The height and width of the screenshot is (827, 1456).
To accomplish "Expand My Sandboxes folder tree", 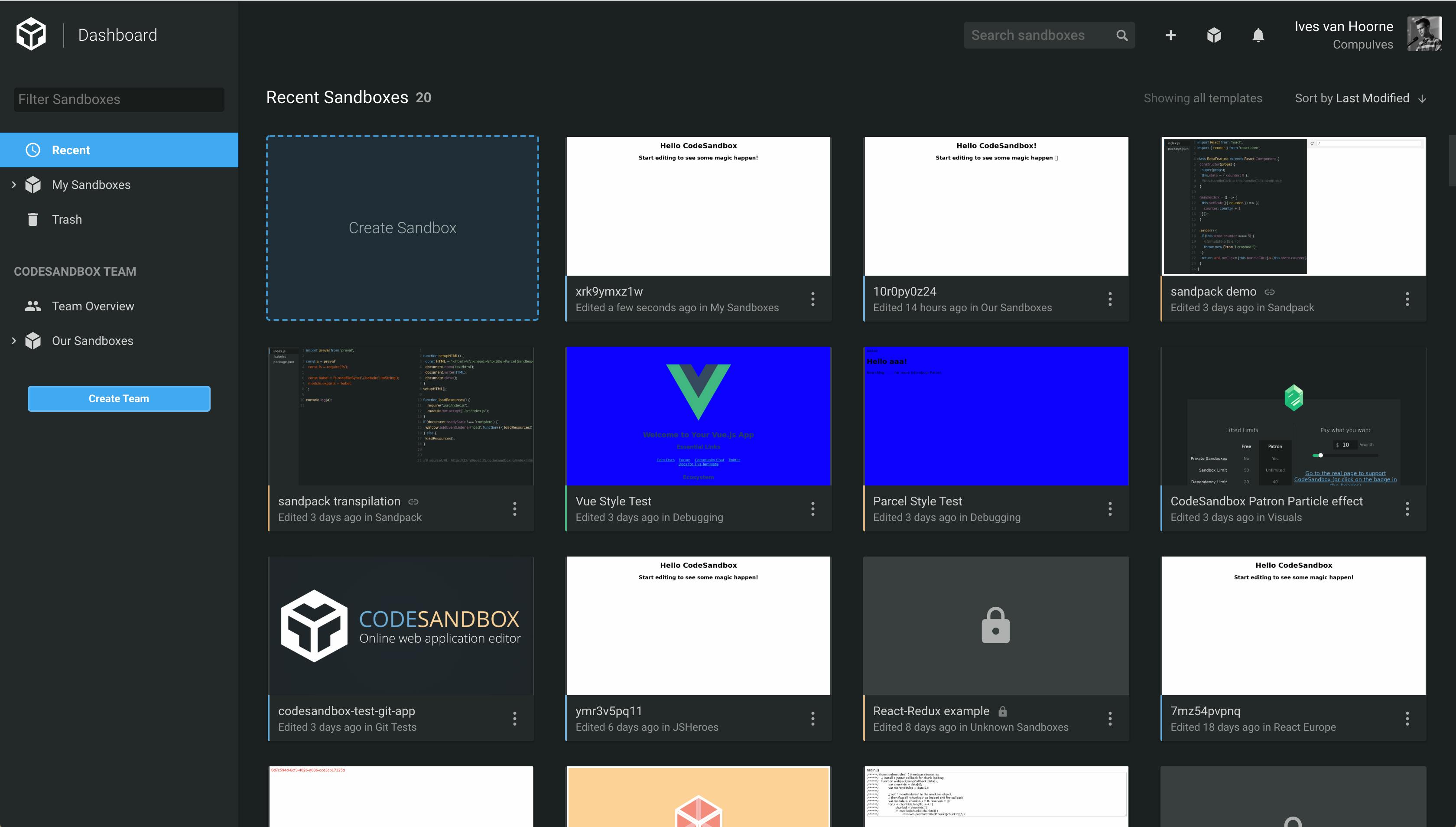I will (x=13, y=185).
